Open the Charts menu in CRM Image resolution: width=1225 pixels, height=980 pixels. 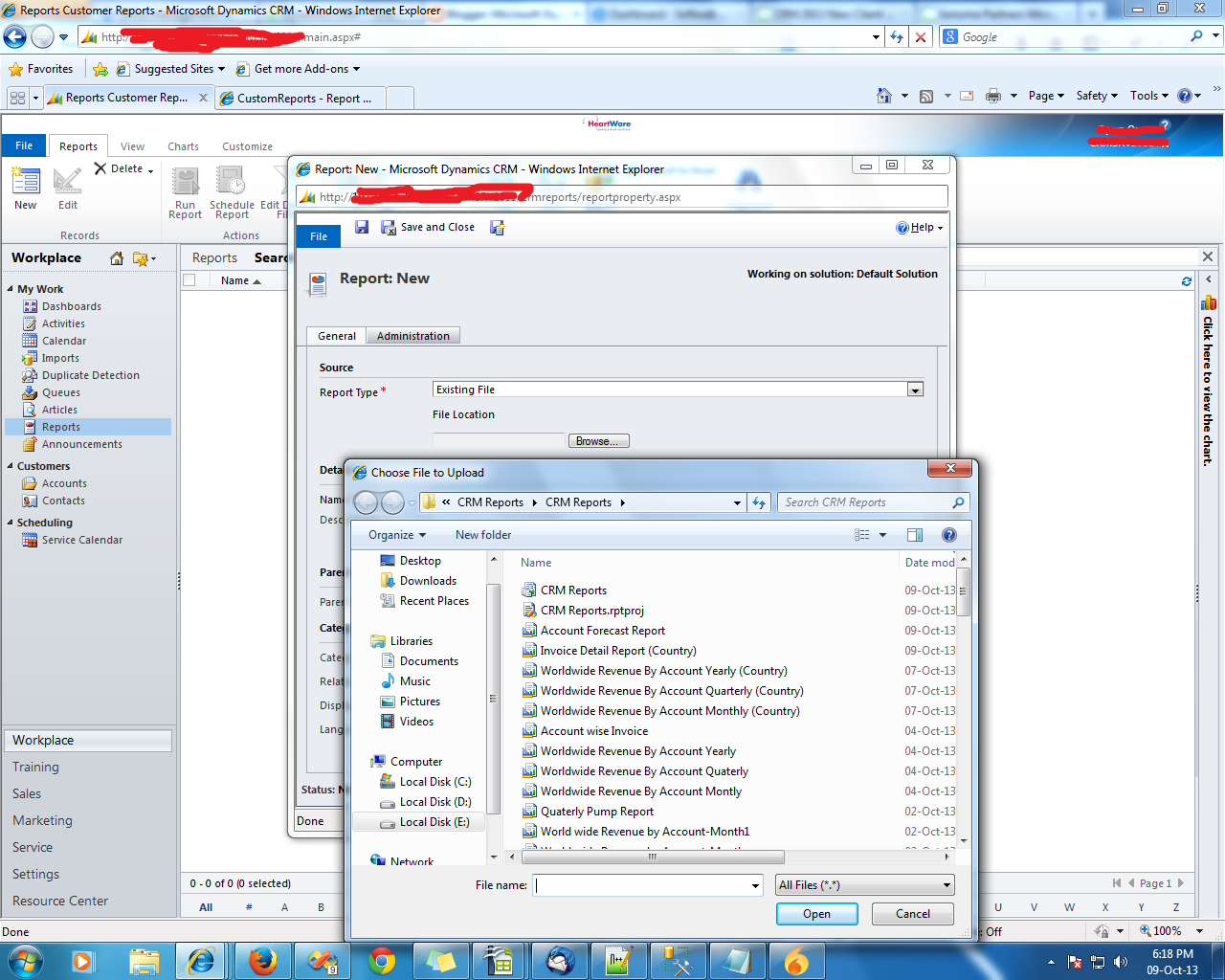(182, 145)
